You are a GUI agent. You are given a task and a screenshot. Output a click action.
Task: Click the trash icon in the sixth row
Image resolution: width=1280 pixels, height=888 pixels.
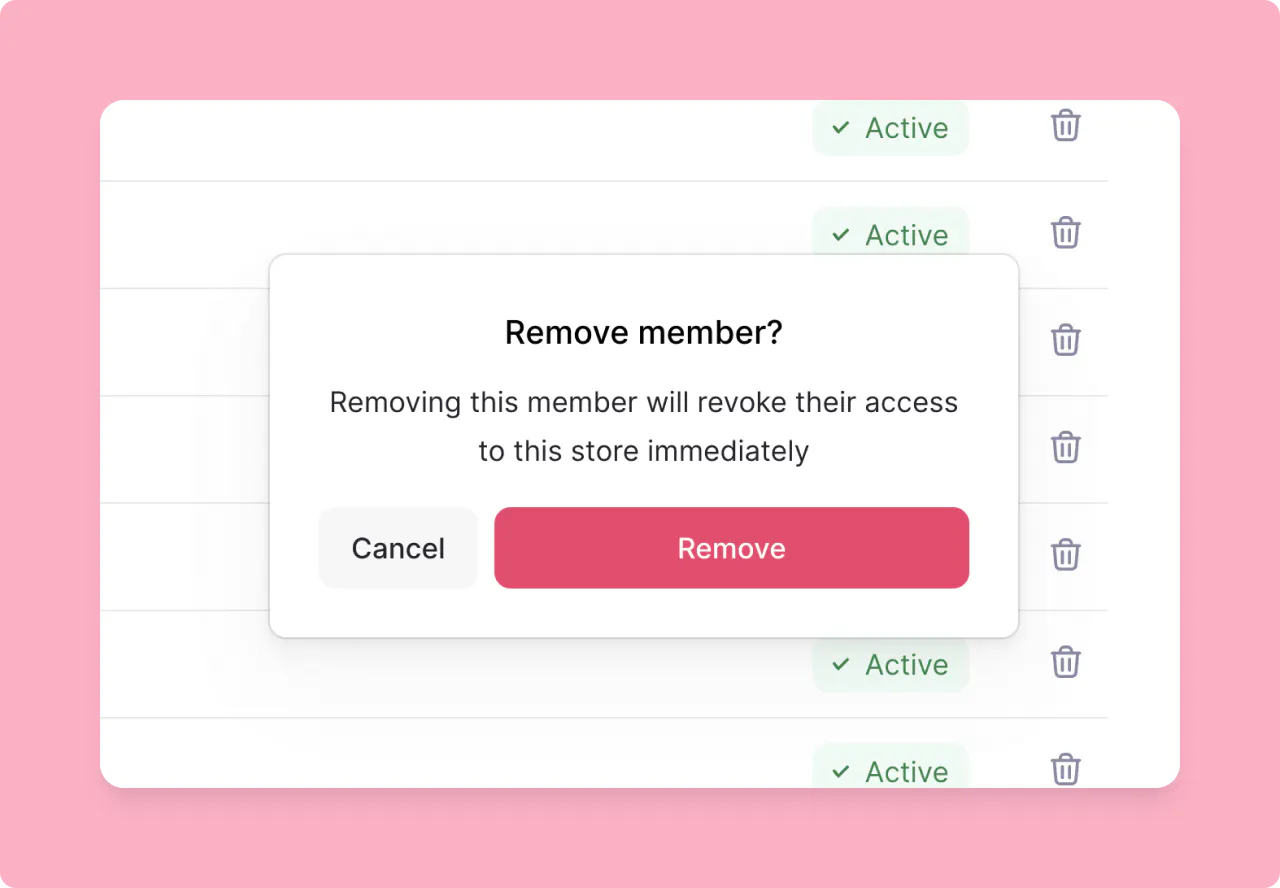(1065, 662)
